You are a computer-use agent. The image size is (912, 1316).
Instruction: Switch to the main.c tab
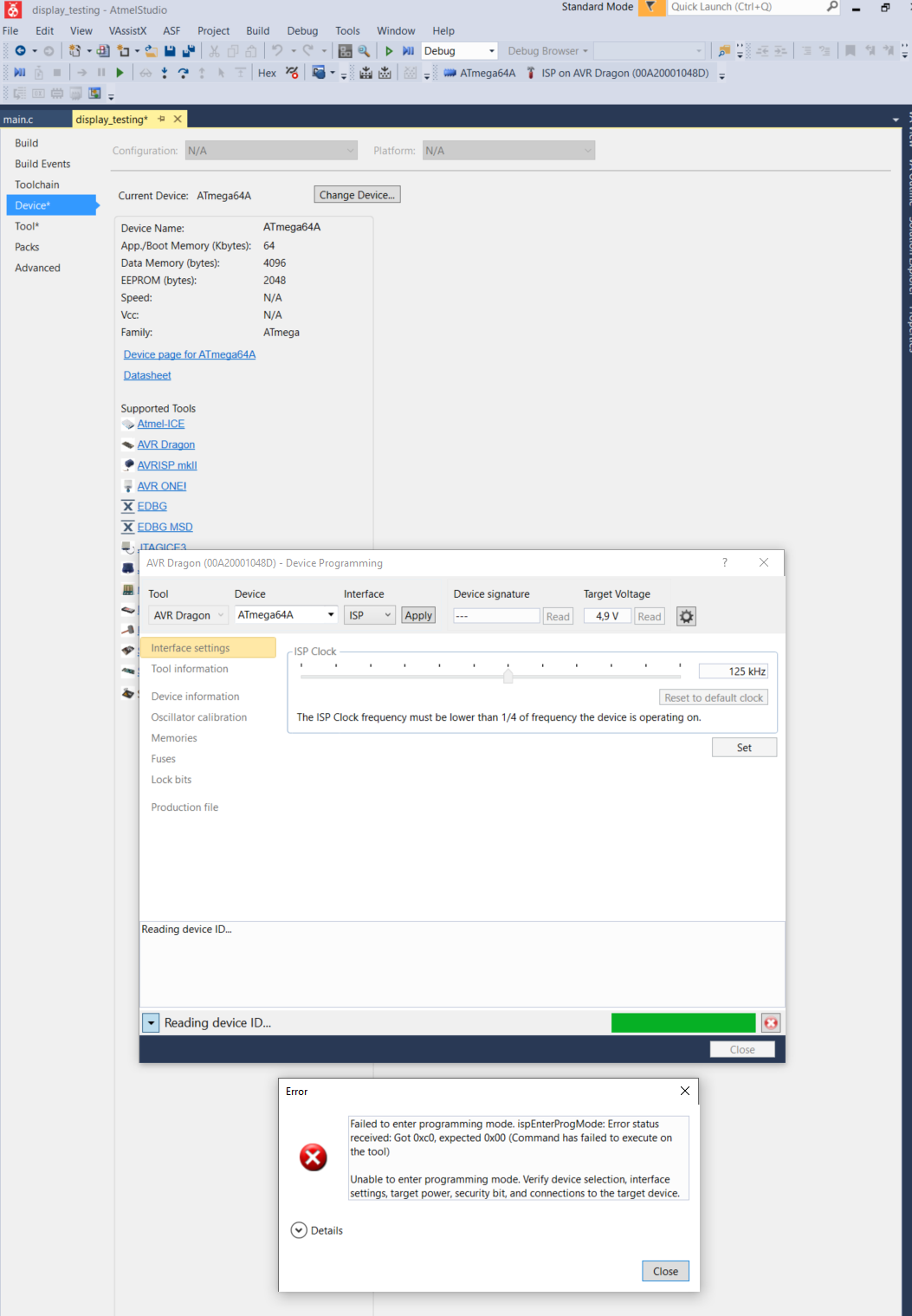(x=18, y=120)
